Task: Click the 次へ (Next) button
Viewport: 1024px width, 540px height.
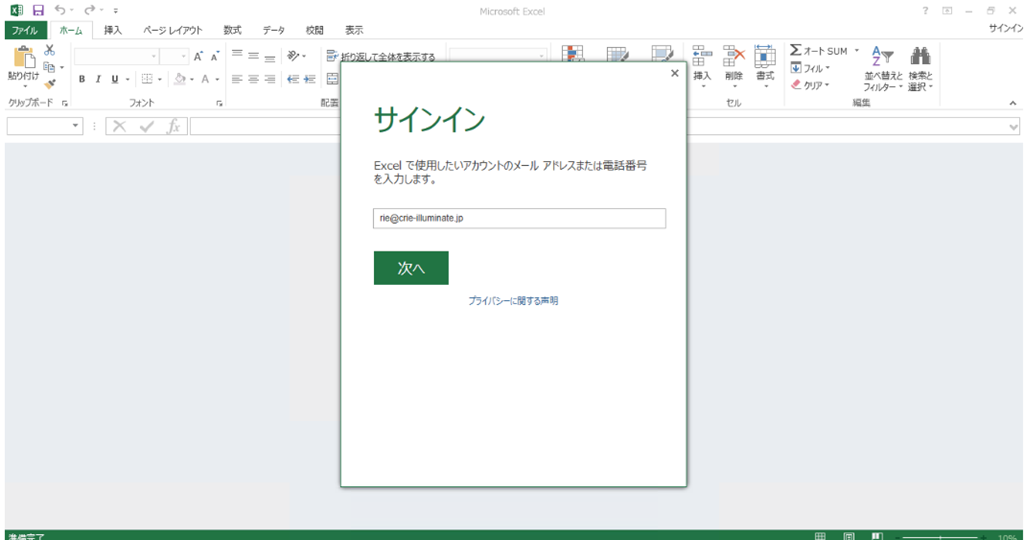Action: coord(411,268)
